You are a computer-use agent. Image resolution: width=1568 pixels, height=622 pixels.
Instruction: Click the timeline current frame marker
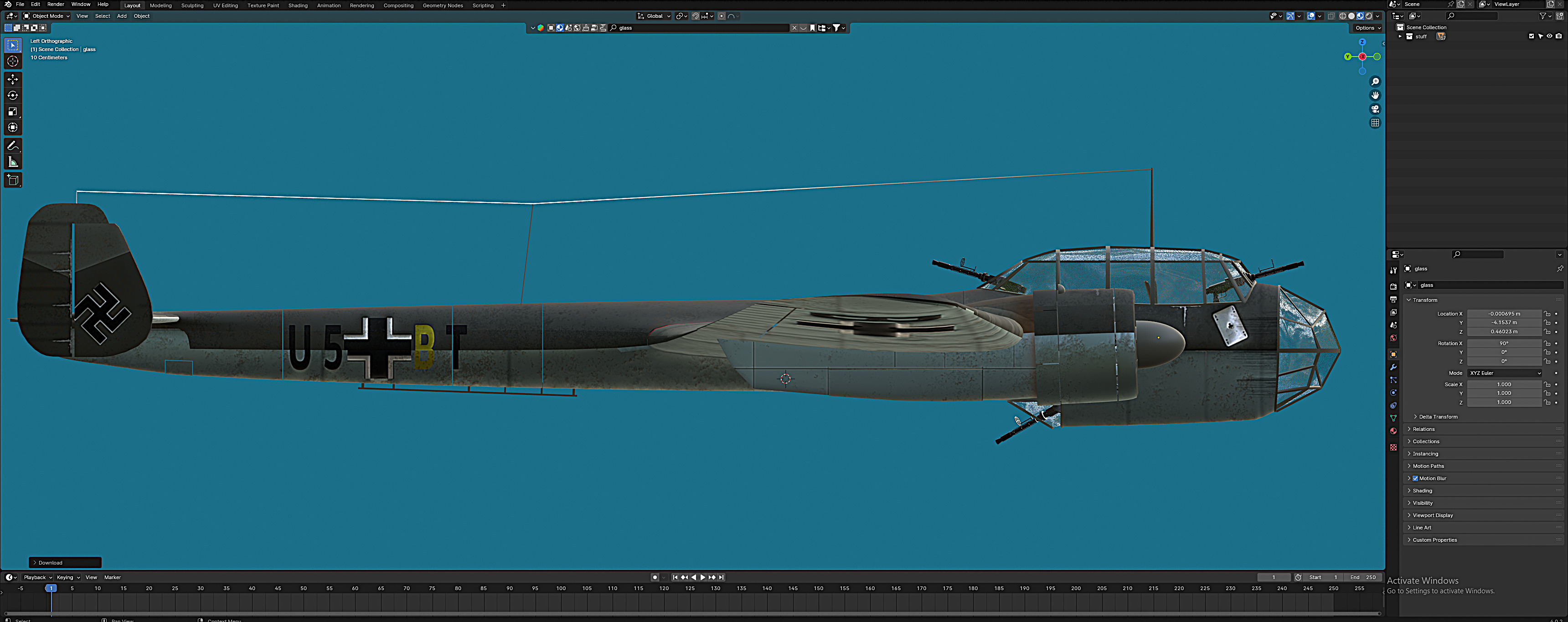pyautogui.click(x=51, y=589)
